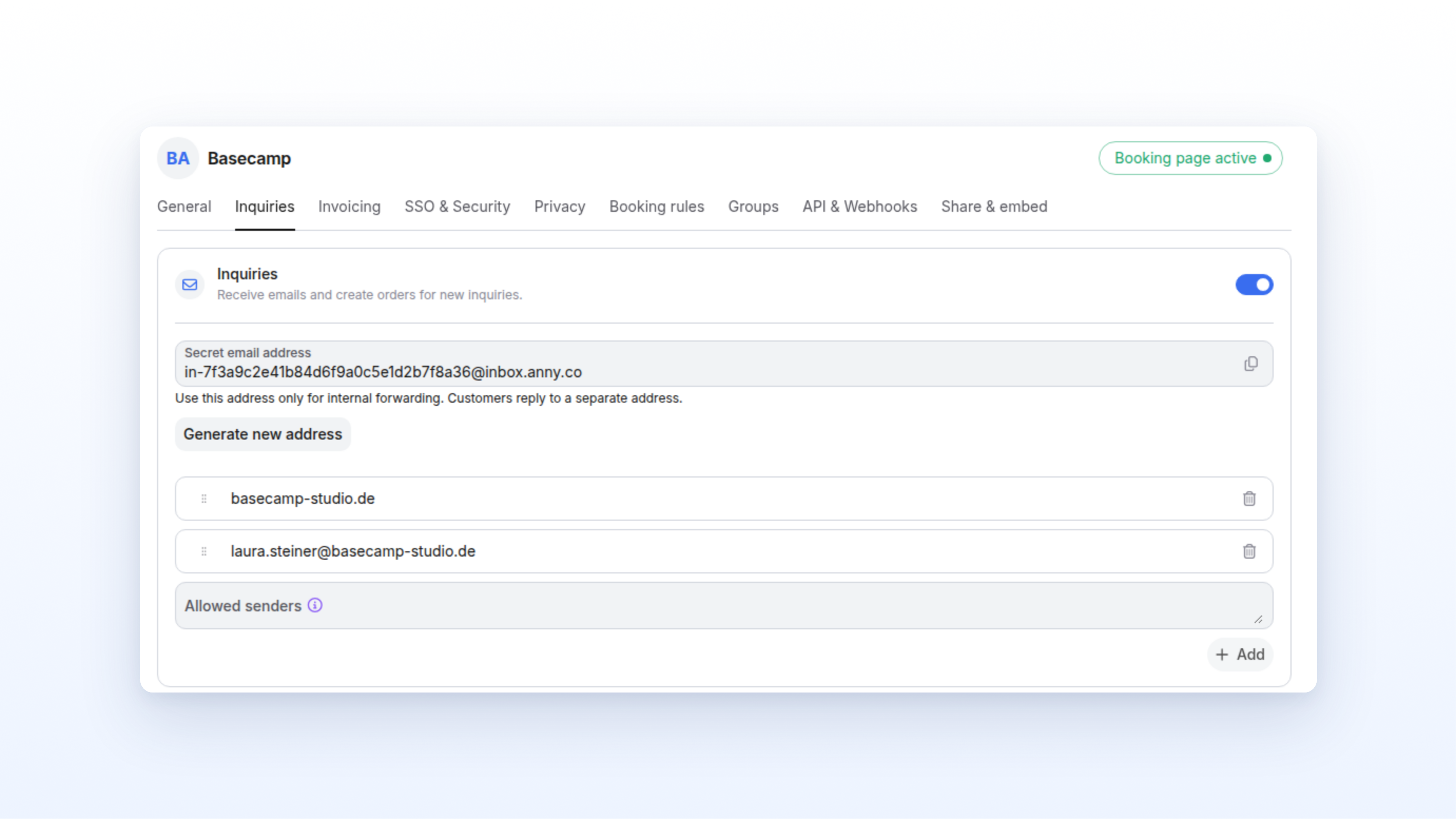The image size is (1456, 819).
Task: Go to Share & embed tab
Action: point(994,207)
